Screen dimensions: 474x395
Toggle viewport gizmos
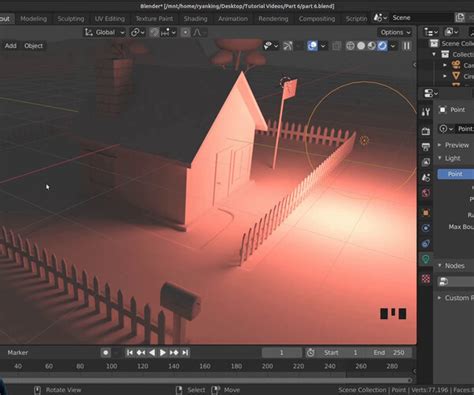287,46
